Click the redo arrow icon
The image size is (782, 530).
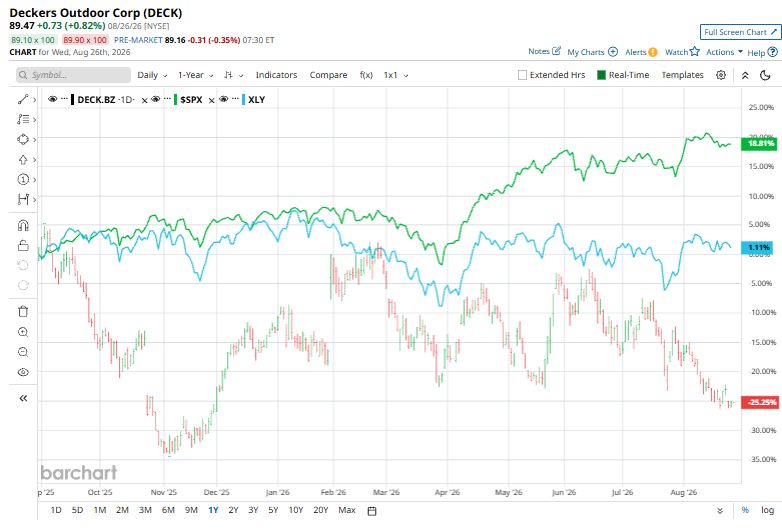23,285
